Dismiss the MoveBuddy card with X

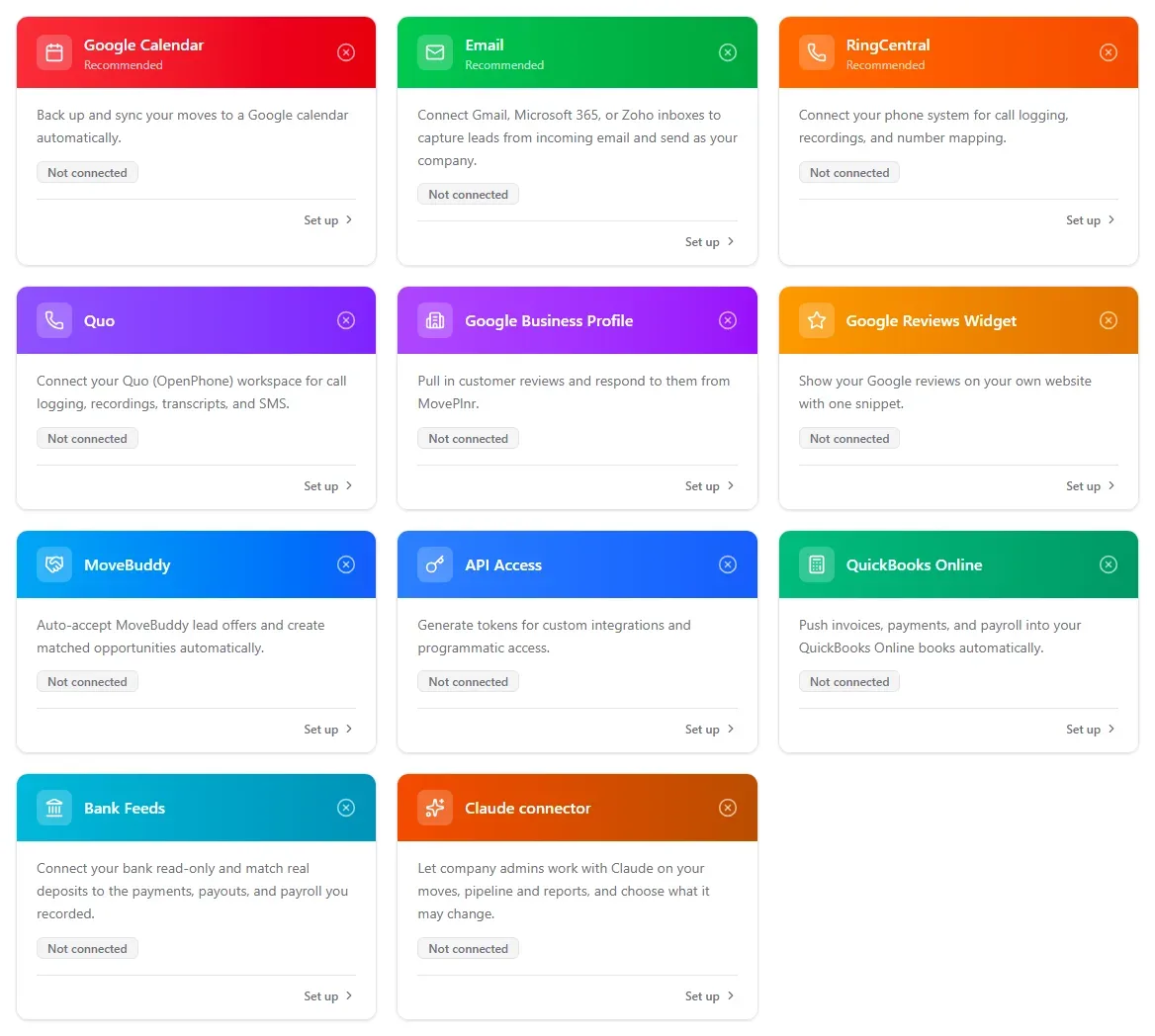(x=346, y=564)
